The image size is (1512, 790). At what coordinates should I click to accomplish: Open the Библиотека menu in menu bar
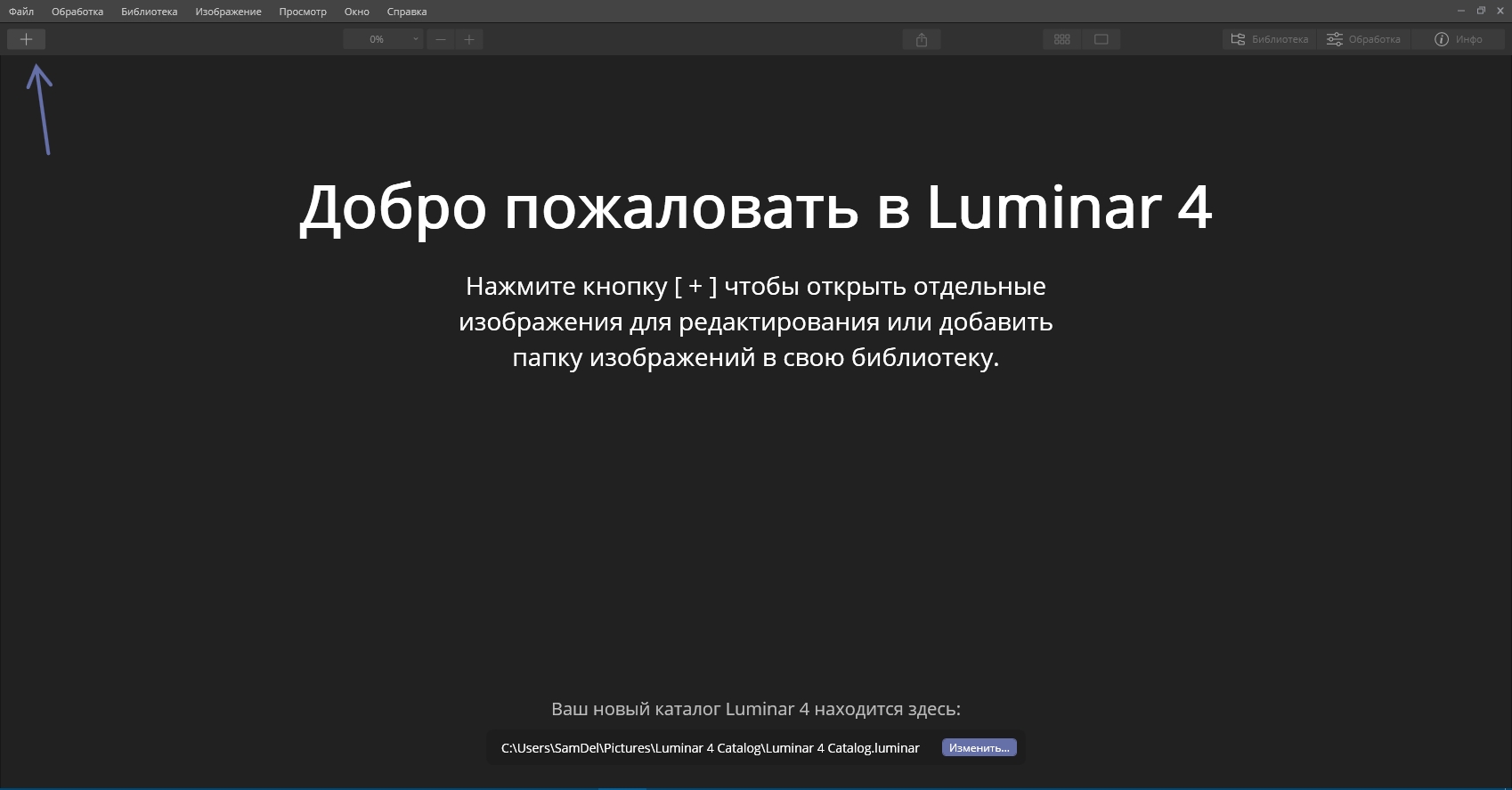(150, 12)
